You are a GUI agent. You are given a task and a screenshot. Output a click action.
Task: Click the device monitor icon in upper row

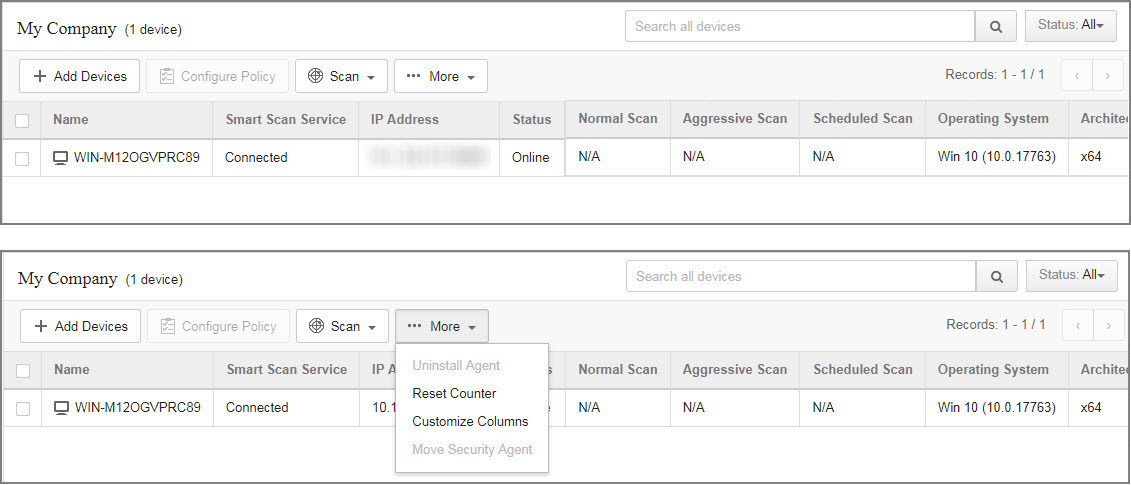pyautogui.click(x=61, y=158)
